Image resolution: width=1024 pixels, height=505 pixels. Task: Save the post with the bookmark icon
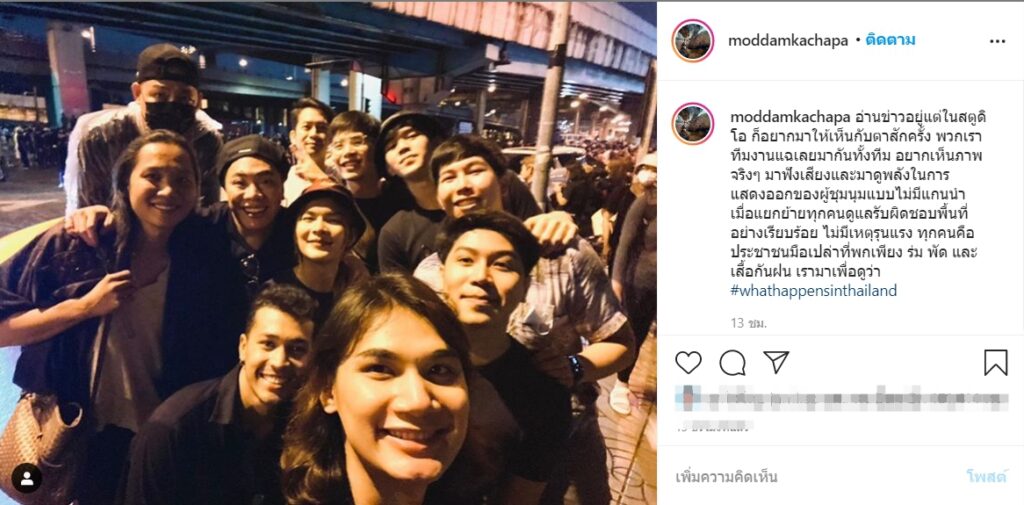click(995, 363)
